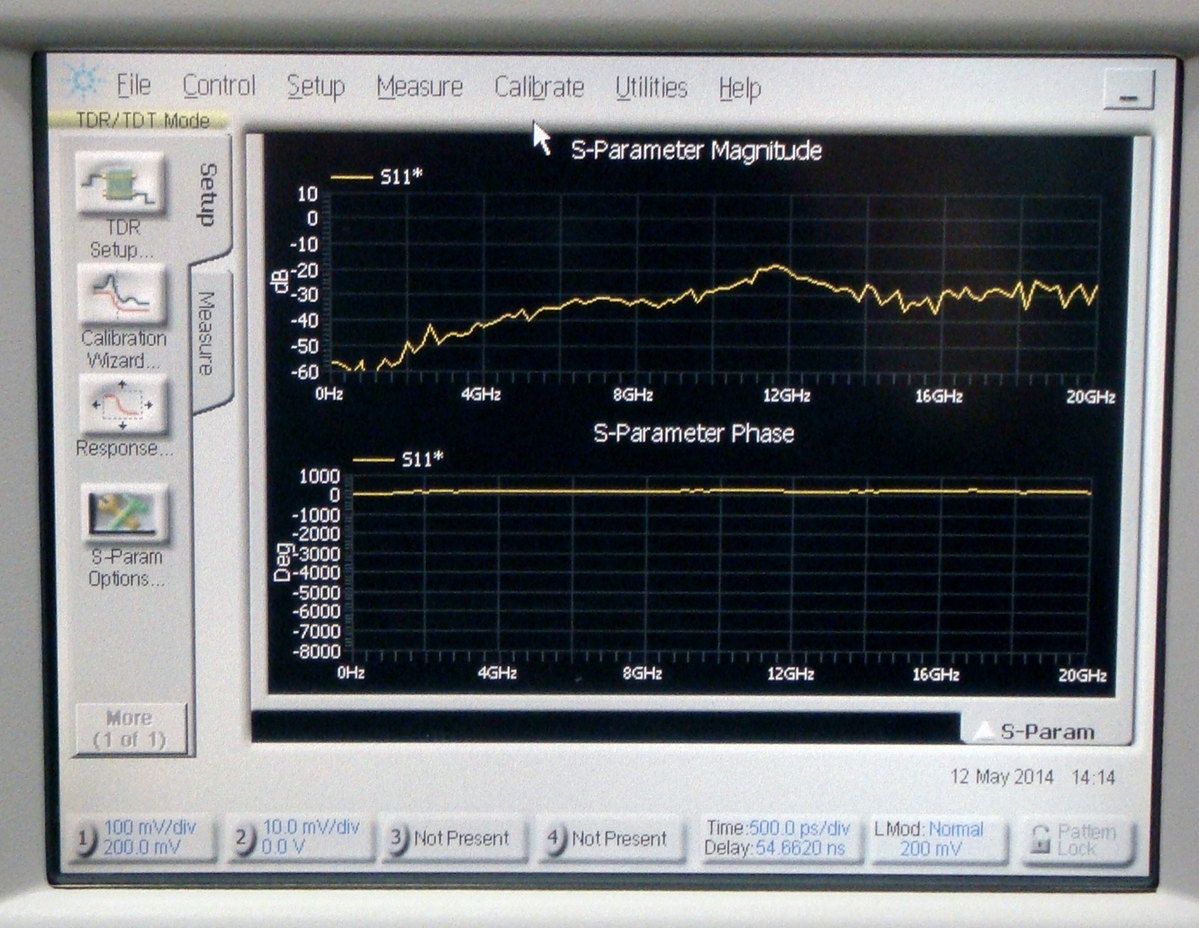
Task: Click the S-Parameter Phase title
Action: coord(694,433)
